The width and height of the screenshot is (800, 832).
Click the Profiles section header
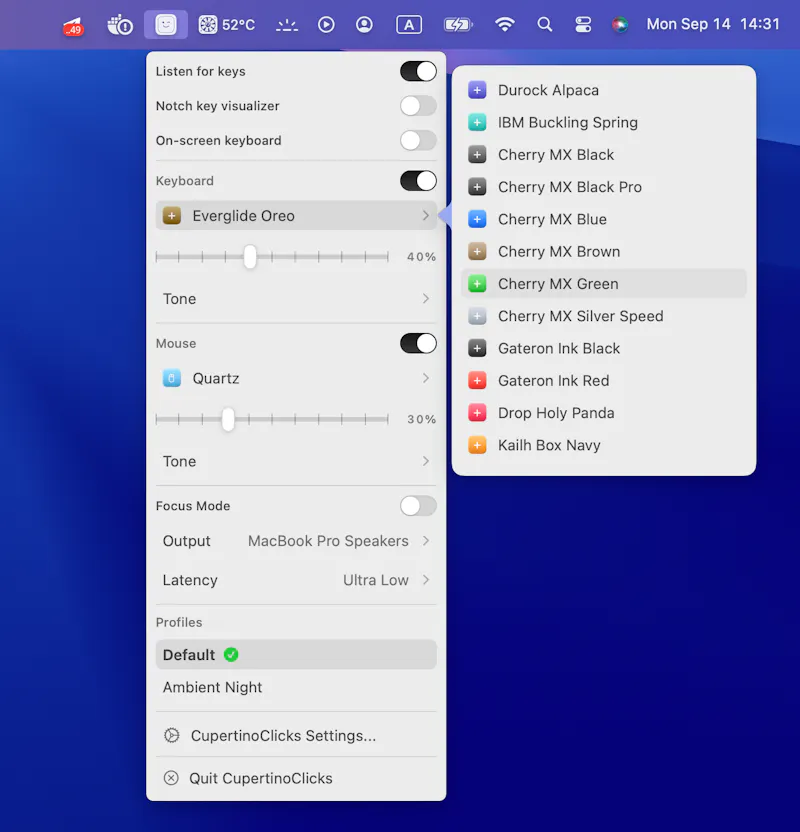[179, 622]
